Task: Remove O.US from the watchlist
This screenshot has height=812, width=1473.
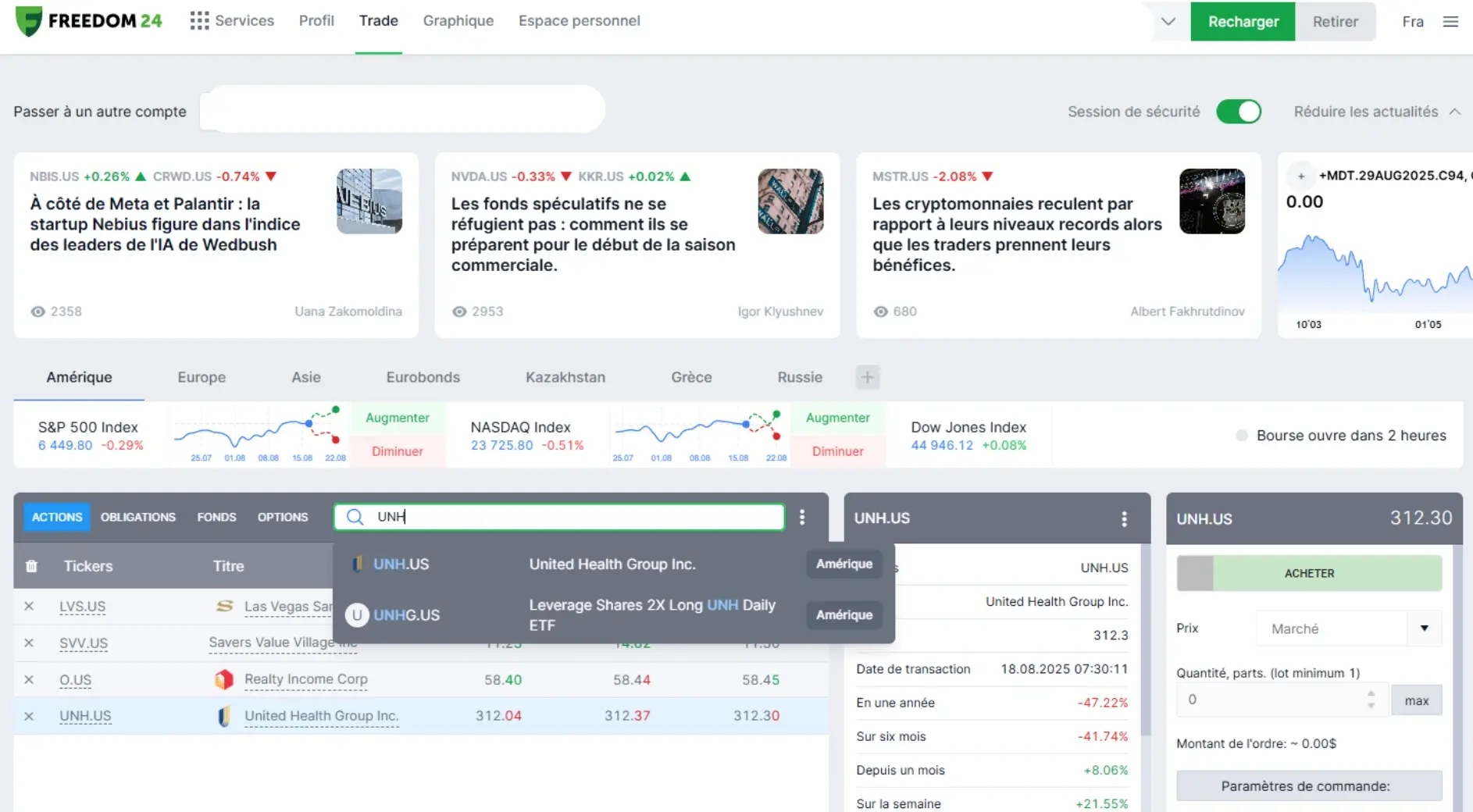Action: (x=29, y=679)
